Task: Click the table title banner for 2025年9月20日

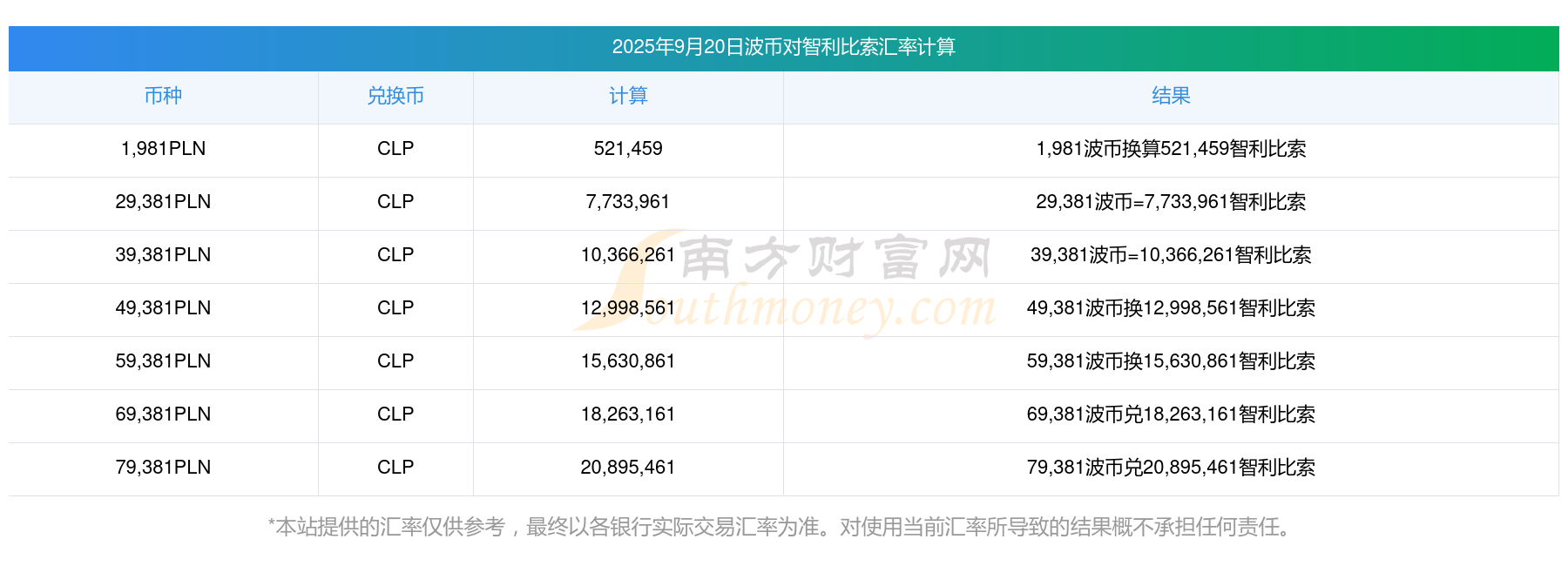Action: pyautogui.click(x=783, y=47)
